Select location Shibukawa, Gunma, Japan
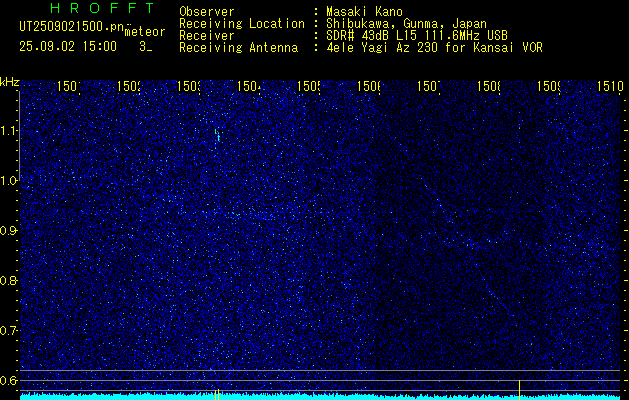Screen dimensions: 629x400 coord(406,24)
